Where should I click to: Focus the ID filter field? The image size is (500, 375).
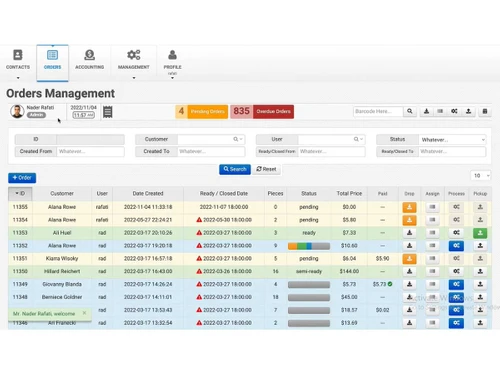pyautogui.click(x=90, y=139)
